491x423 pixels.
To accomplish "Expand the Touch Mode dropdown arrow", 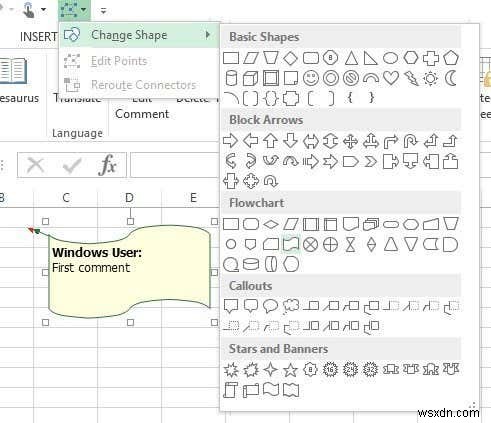I will [43, 10].
